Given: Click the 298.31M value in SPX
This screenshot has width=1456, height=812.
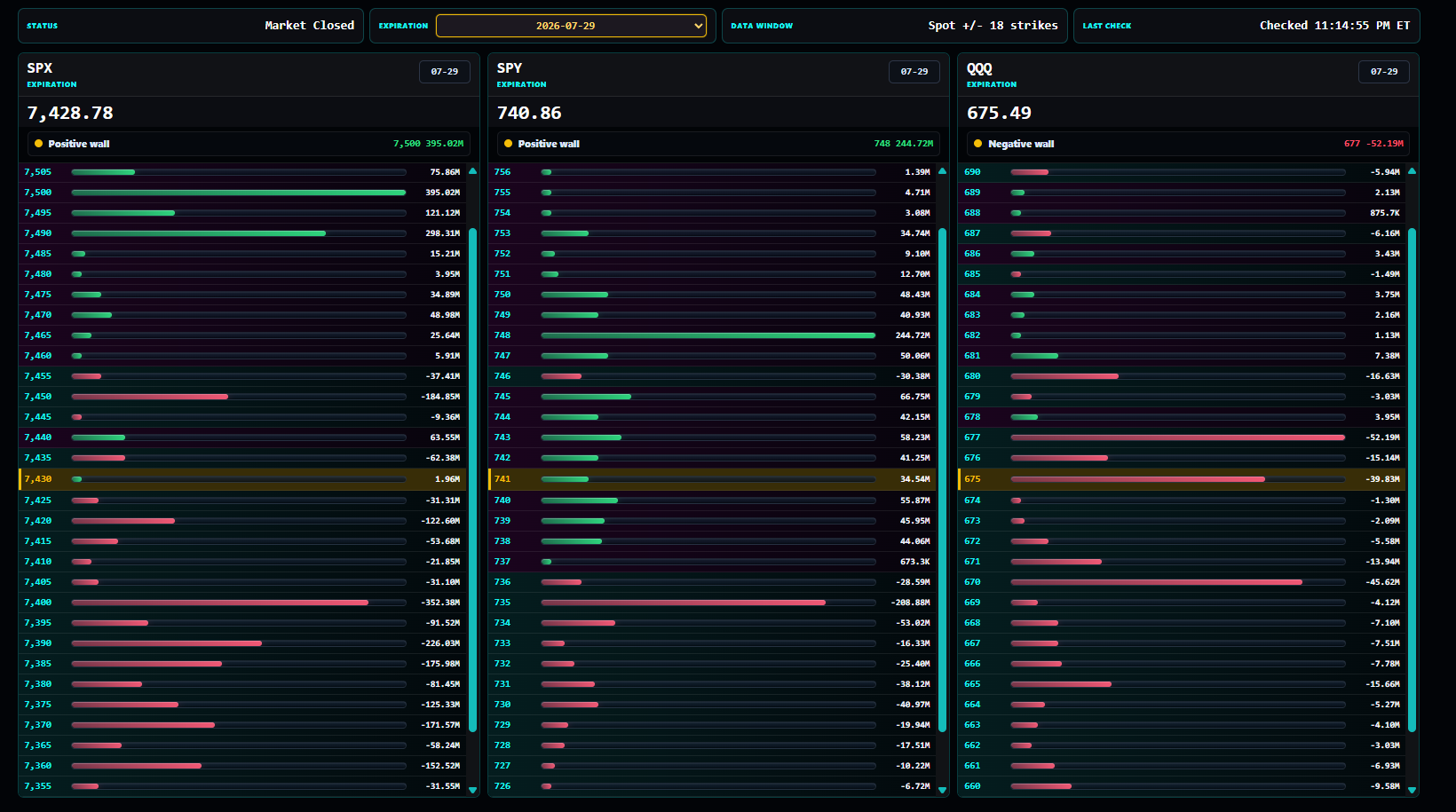Looking at the screenshot, I should pyautogui.click(x=442, y=233).
